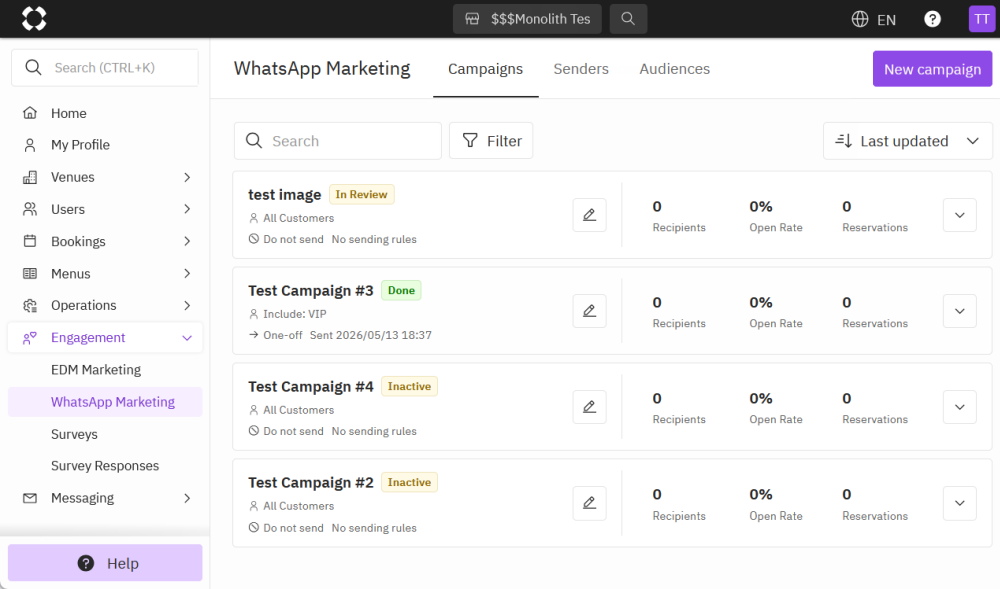The image size is (1000, 589).
Task: Click the My Profile person icon
Action: click(x=30, y=145)
